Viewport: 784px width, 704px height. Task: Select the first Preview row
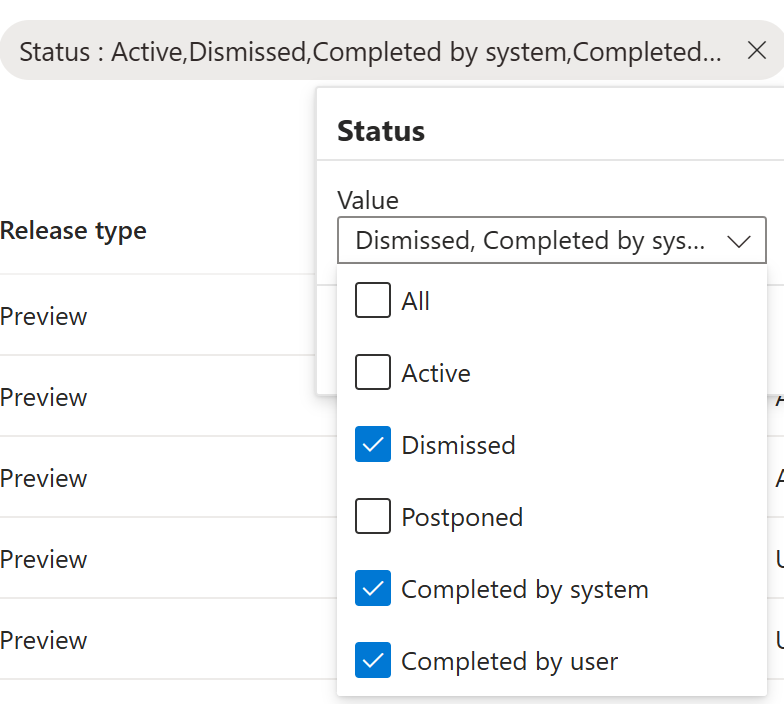(44, 317)
